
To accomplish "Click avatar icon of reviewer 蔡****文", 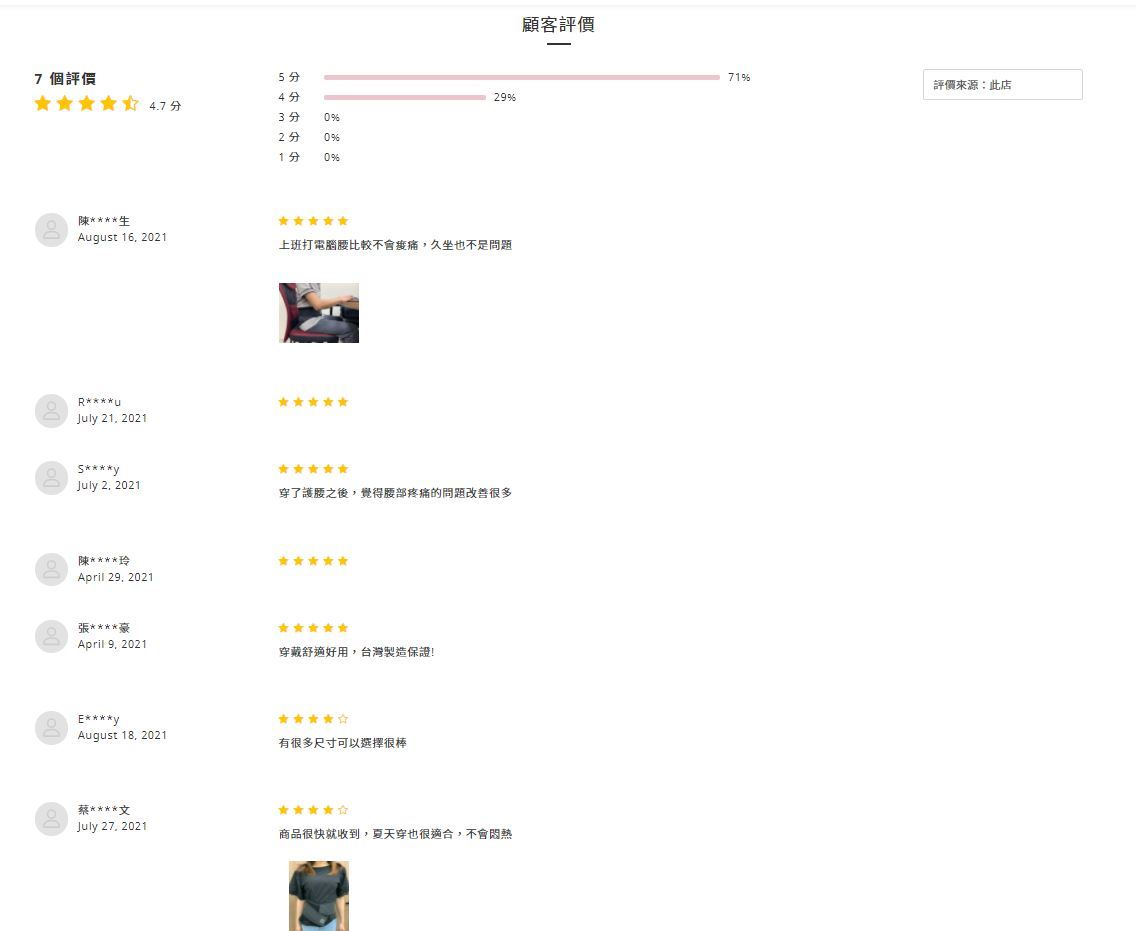I will click(51, 819).
